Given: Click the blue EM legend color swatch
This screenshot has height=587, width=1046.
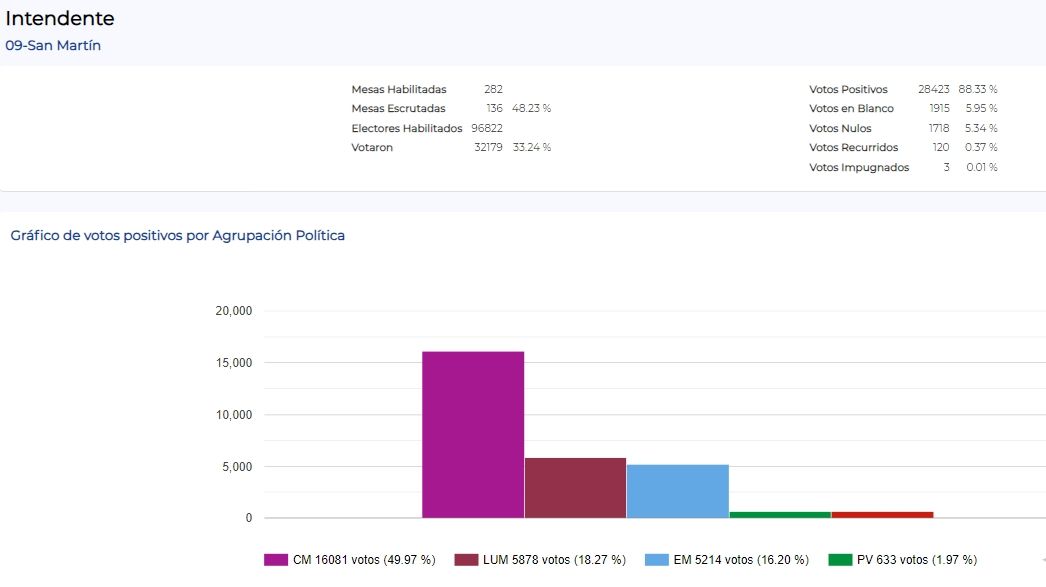Looking at the screenshot, I should pos(657,560).
